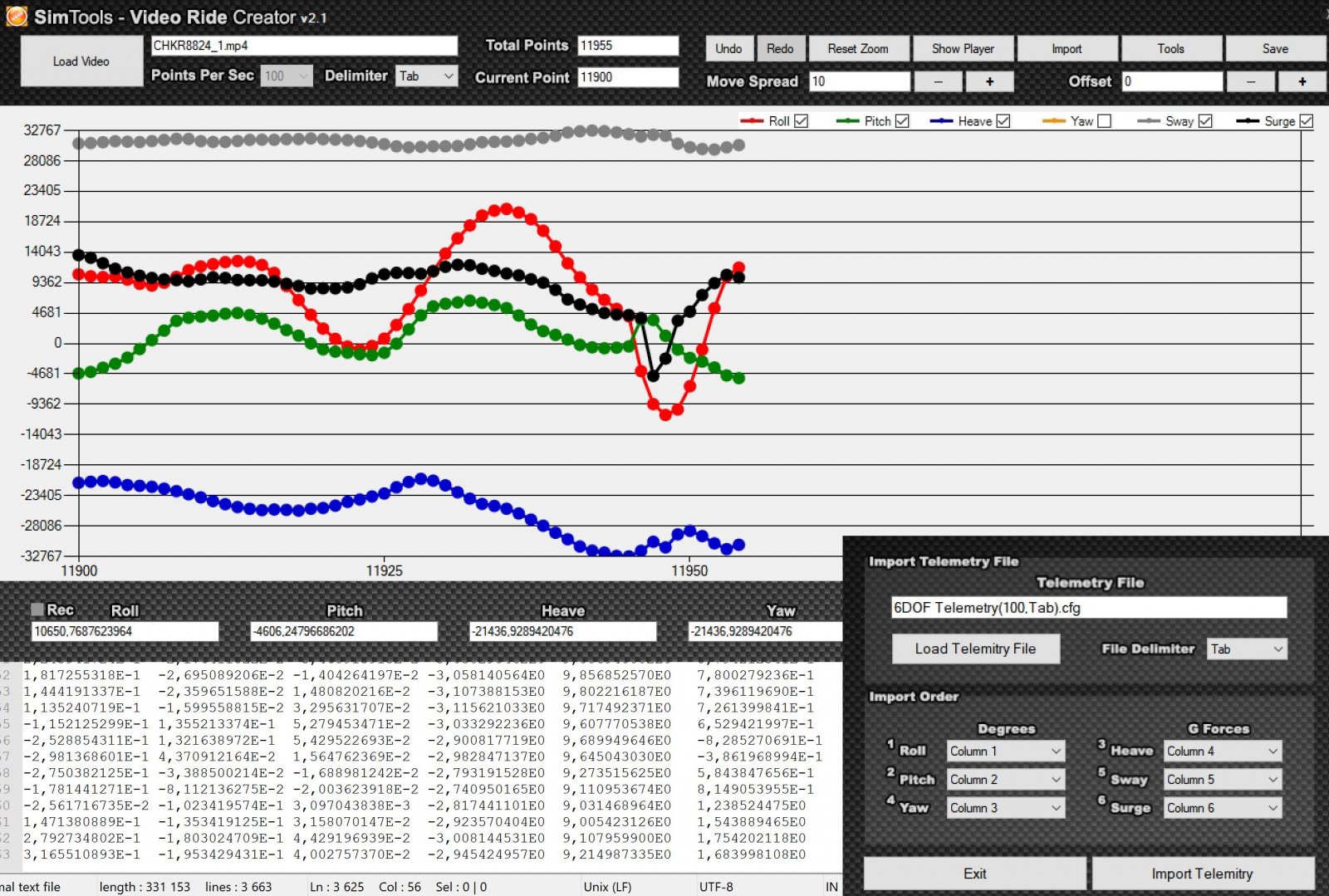Click the lowest black Surge point on chart

[x=653, y=376]
